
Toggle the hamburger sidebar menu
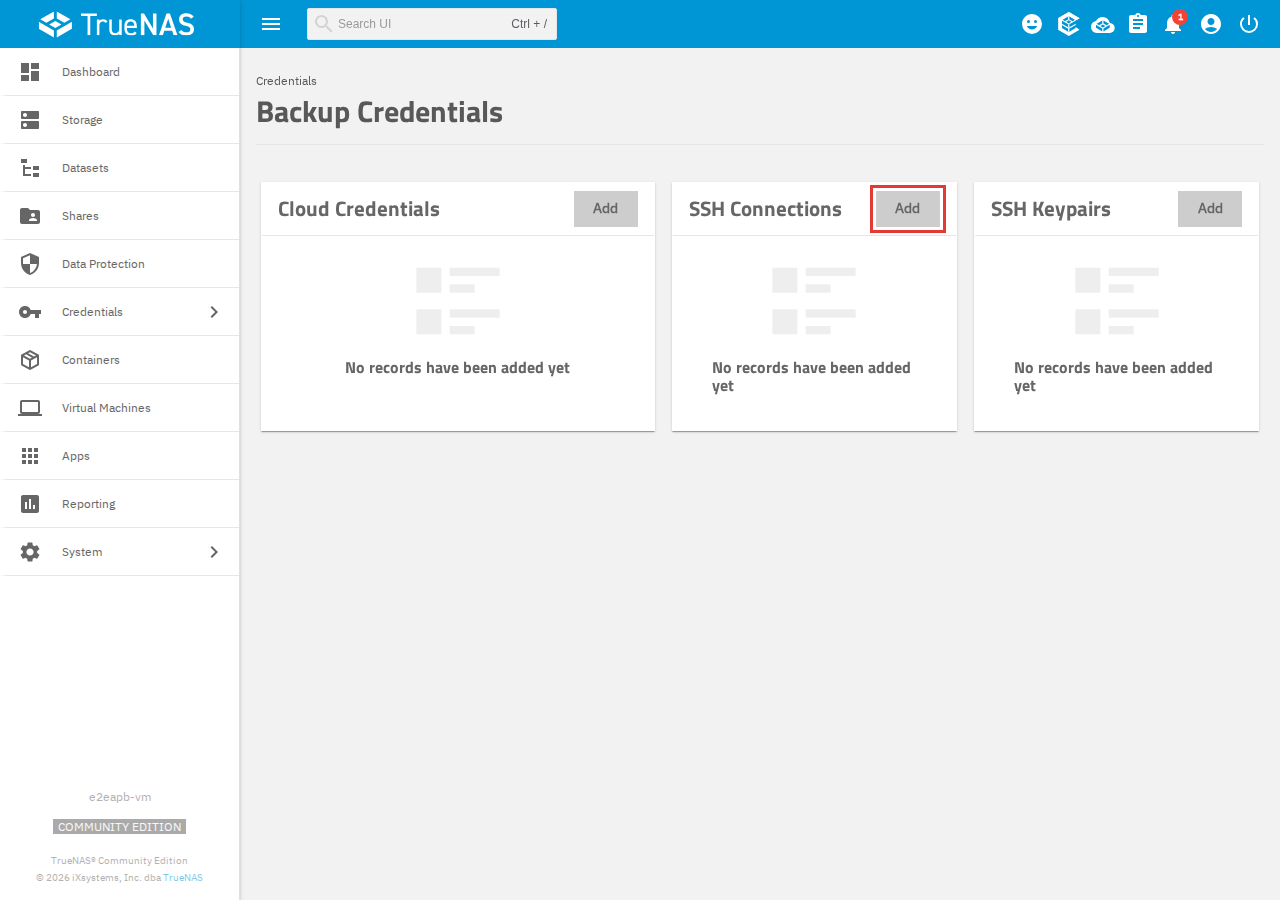(271, 24)
